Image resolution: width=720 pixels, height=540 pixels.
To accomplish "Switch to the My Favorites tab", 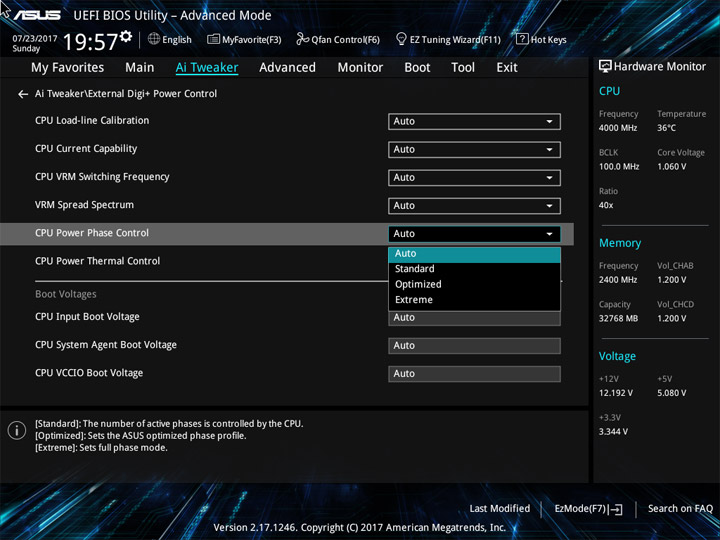I will pyautogui.click(x=68, y=68).
